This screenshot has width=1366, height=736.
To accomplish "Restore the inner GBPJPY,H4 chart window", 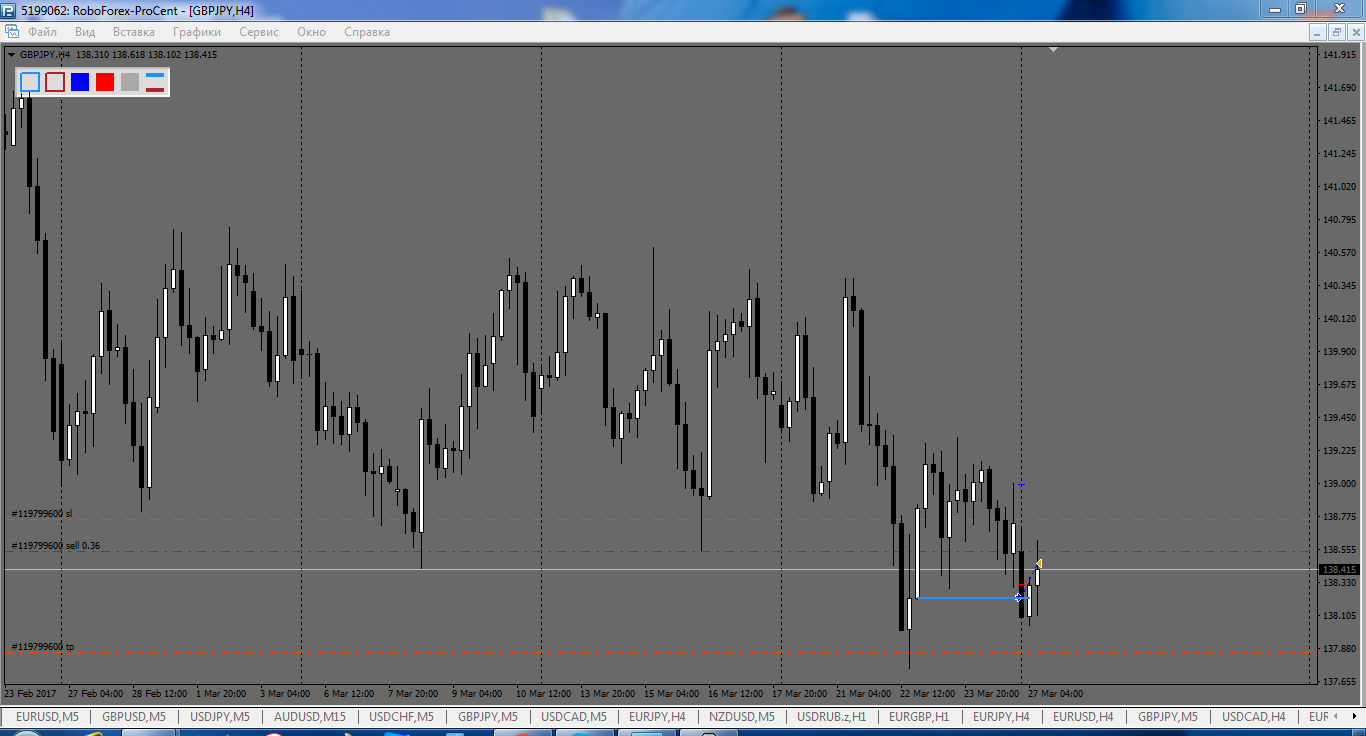I will 1336,32.
